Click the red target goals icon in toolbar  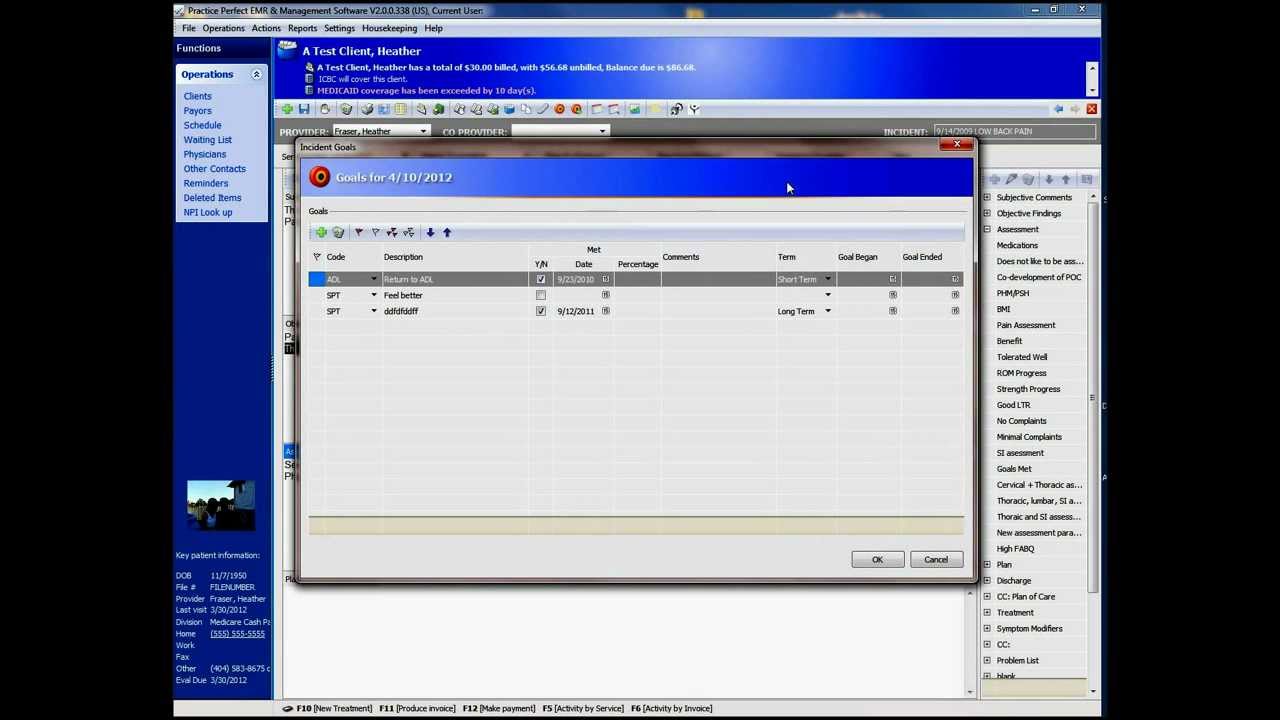pyautogui.click(x=559, y=109)
